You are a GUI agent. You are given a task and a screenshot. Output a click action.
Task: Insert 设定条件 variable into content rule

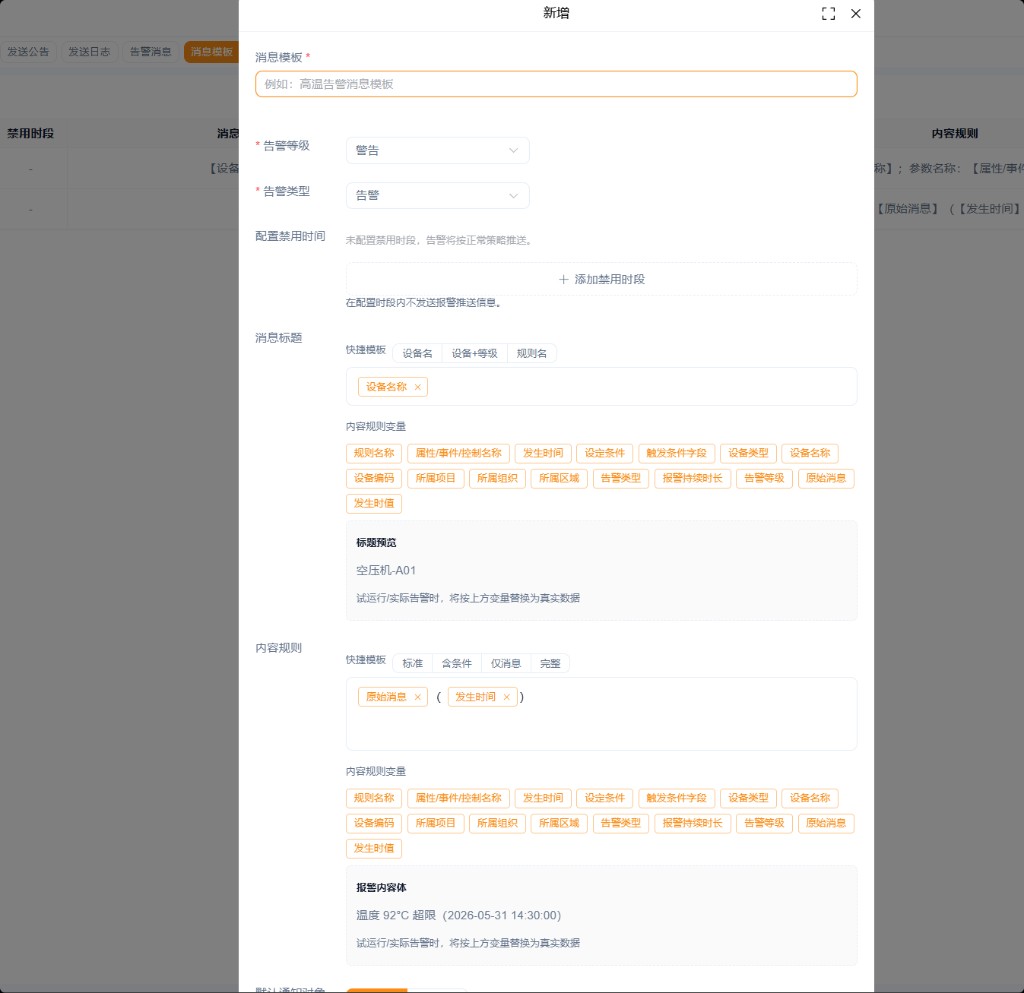[604, 798]
